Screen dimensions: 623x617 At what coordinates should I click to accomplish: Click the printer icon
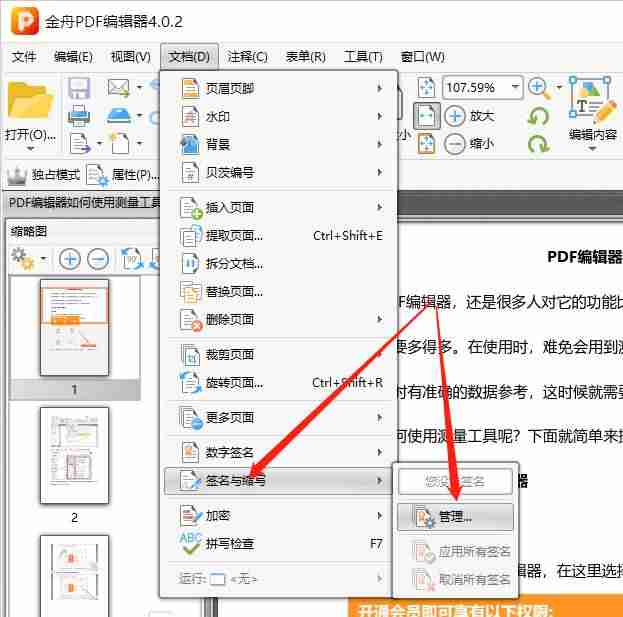[x=79, y=116]
